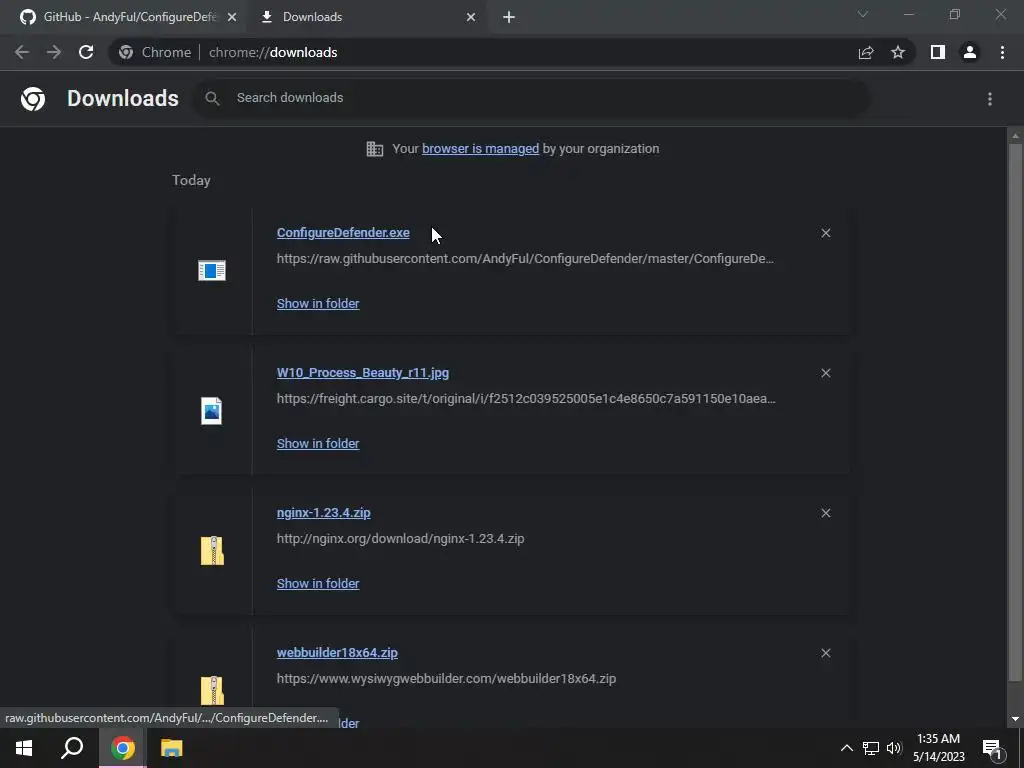The image size is (1024, 768).
Task: Show hidden system tray icons
Action: pos(846,748)
